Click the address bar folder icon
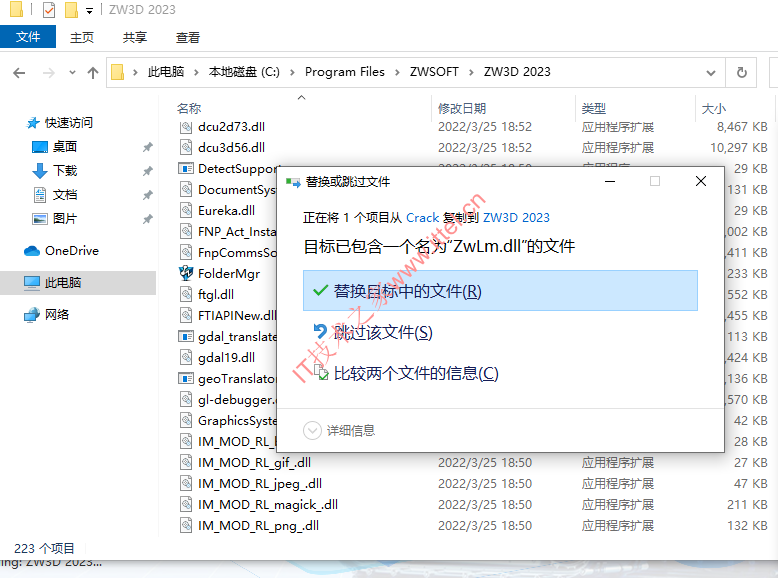This screenshot has width=778, height=578. click(118, 72)
